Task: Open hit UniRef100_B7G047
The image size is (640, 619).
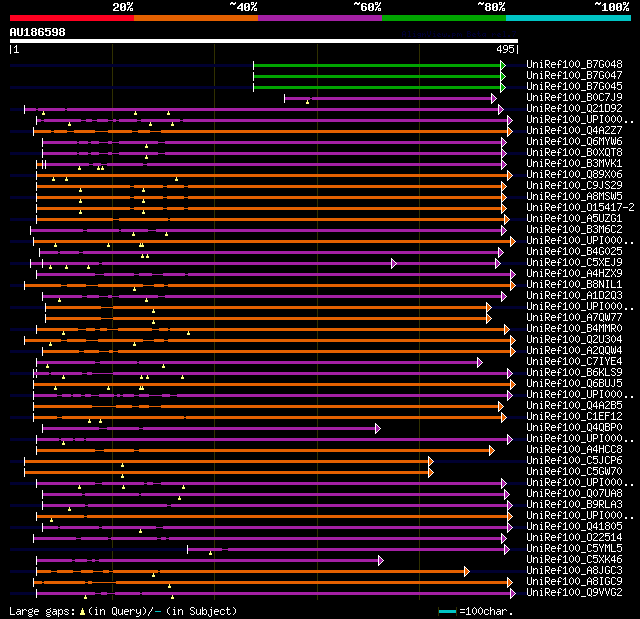Action: tap(574, 75)
